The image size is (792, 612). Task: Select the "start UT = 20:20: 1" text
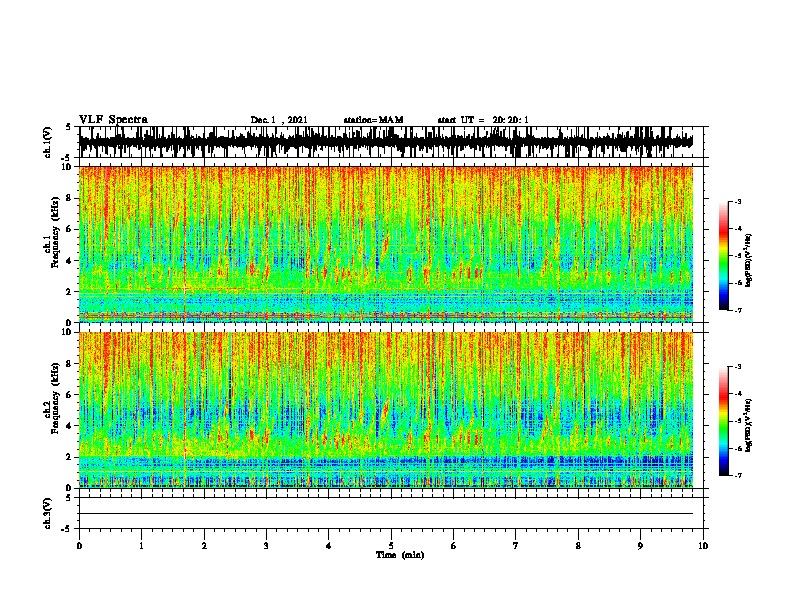(x=483, y=120)
